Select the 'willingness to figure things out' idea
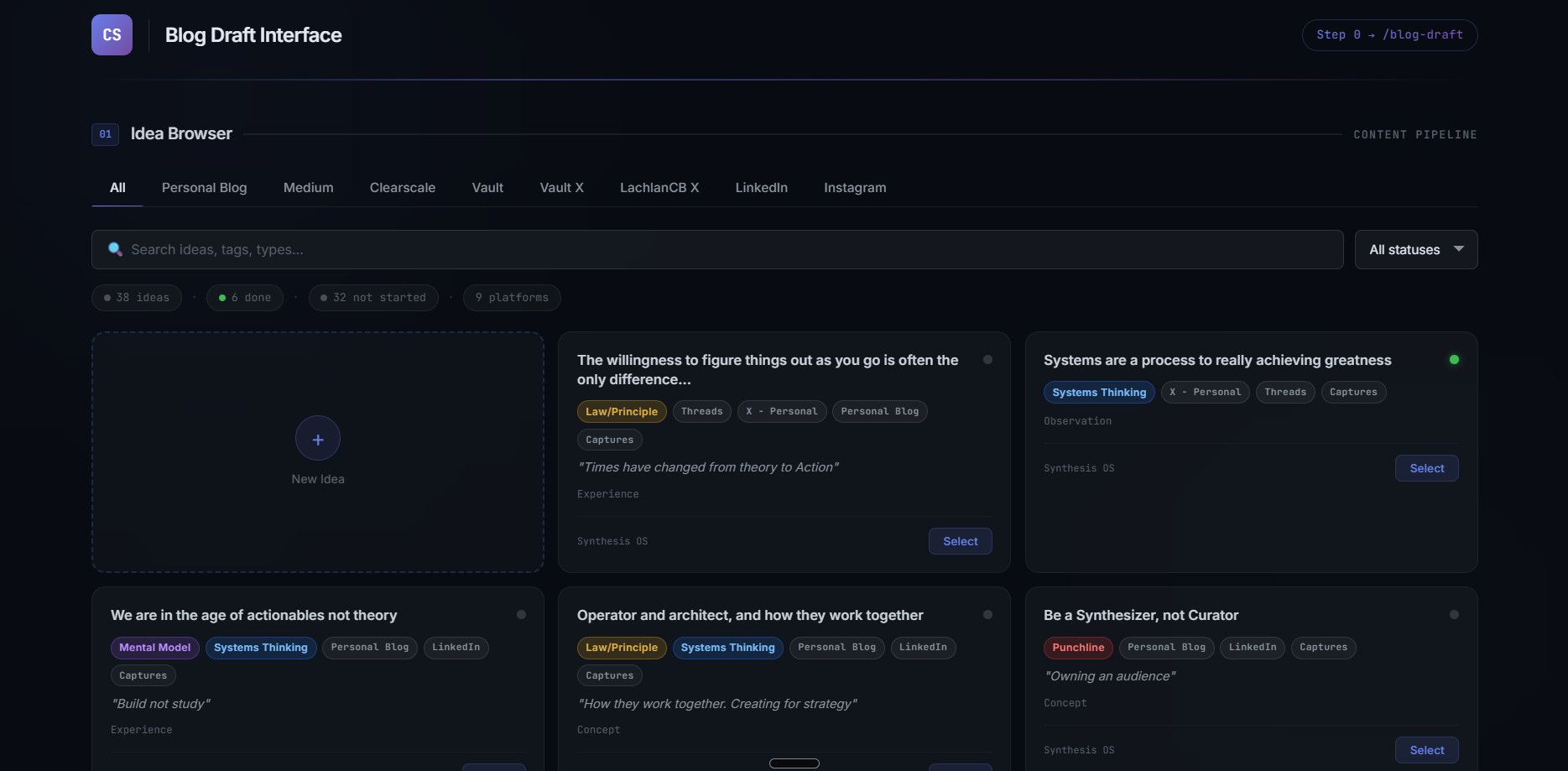 (x=961, y=541)
